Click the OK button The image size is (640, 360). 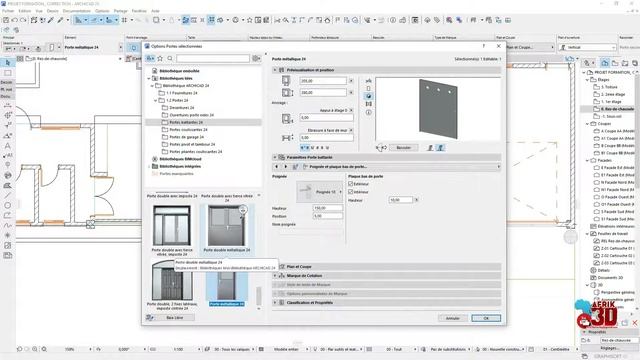(x=486, y=318)
